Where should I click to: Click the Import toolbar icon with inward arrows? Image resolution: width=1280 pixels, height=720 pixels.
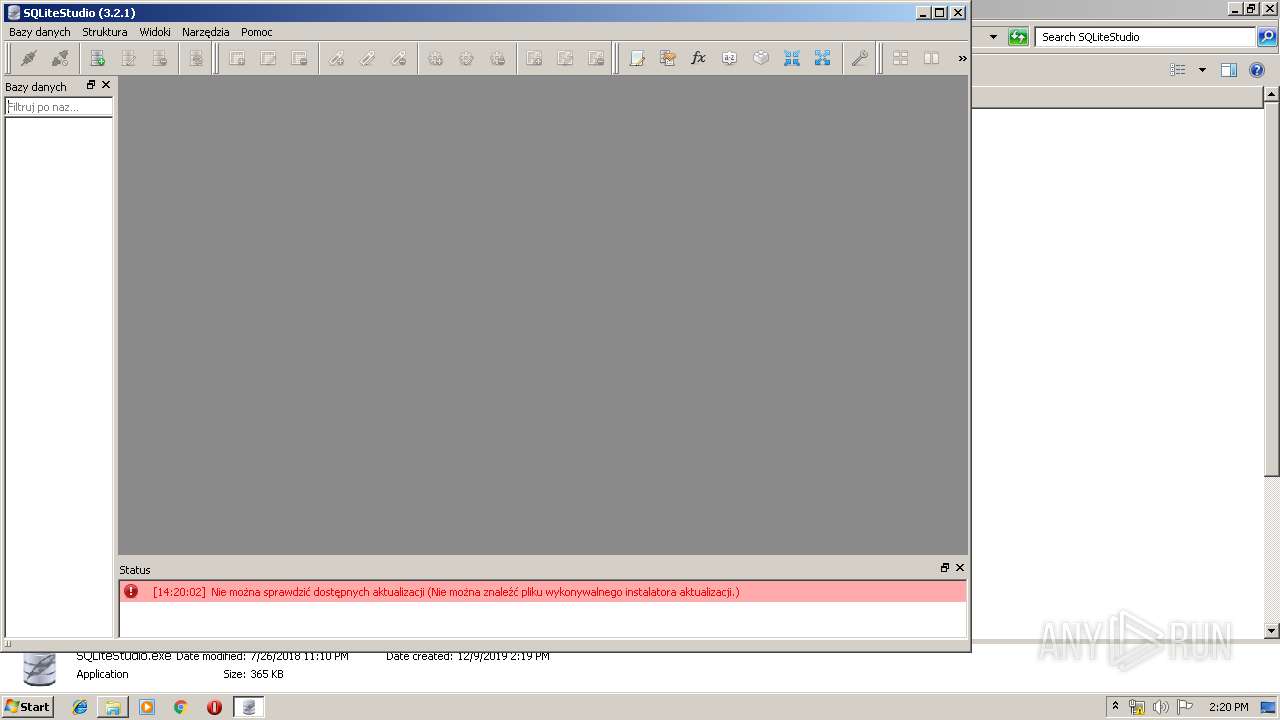792,59
